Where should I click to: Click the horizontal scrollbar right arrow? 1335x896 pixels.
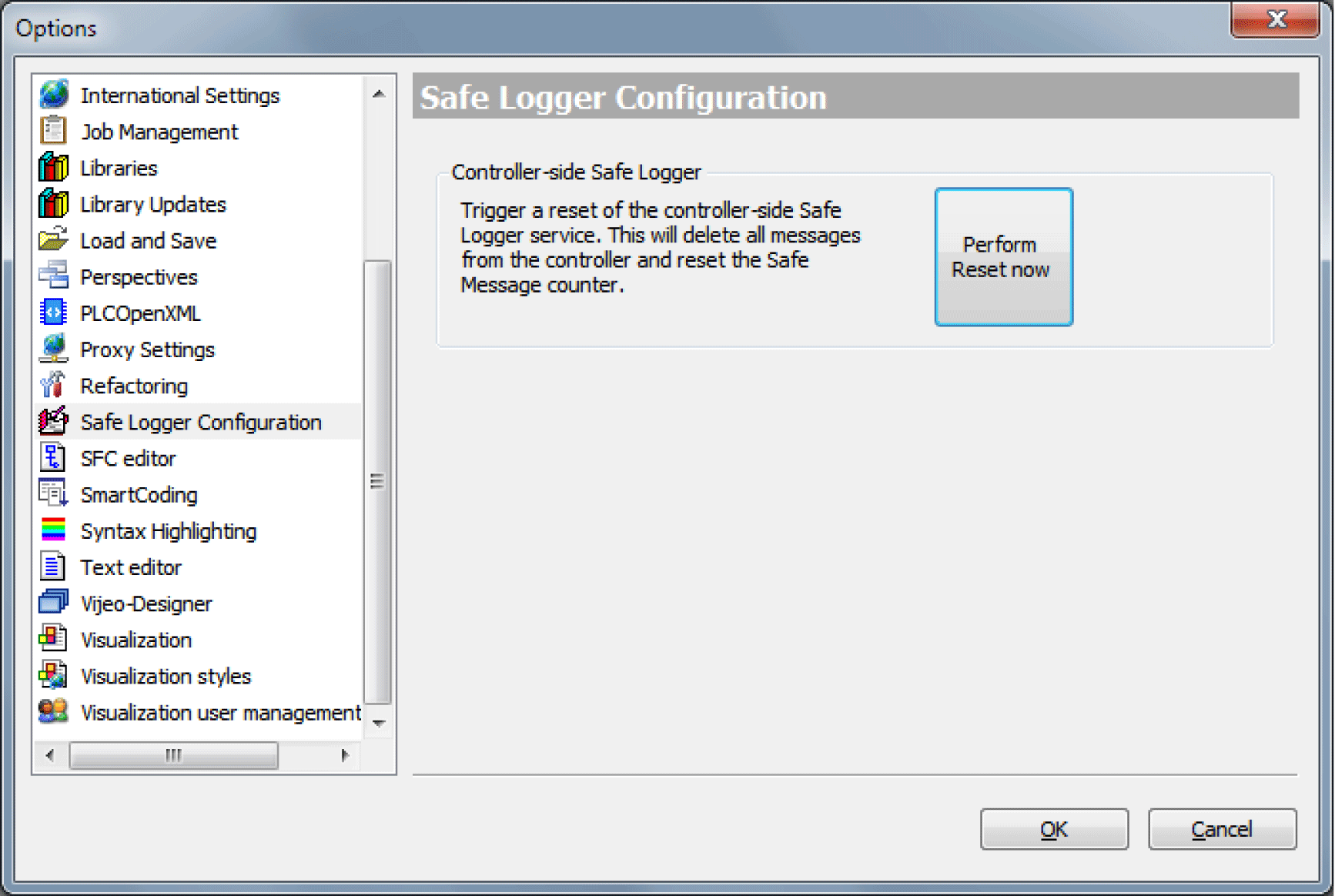pyautogui.click(x=345, y=755)
